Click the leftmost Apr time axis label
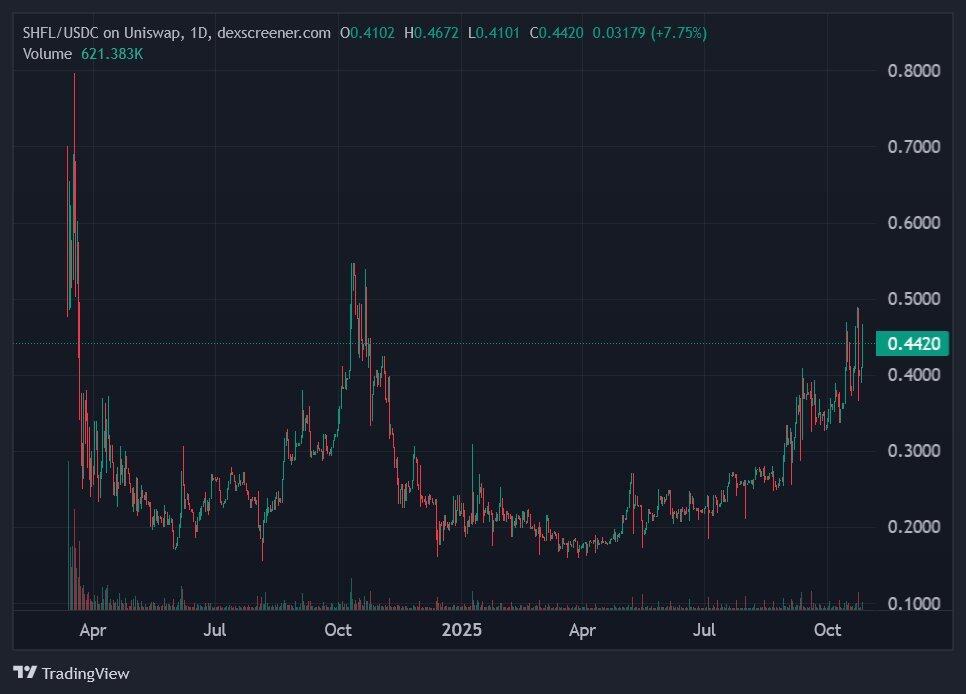 click(x=93, y=630)
